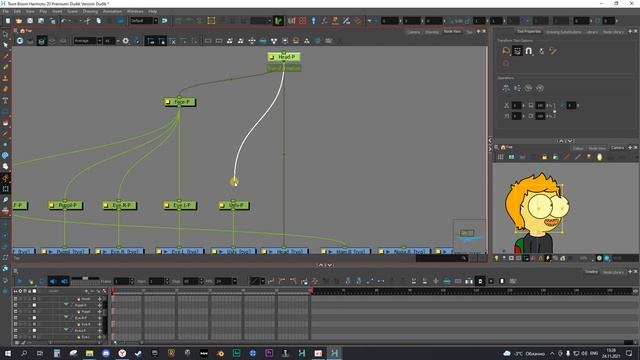Switch to the Node View tab above graph
This screenshot has height=360, width=640.
pos(452,31)
